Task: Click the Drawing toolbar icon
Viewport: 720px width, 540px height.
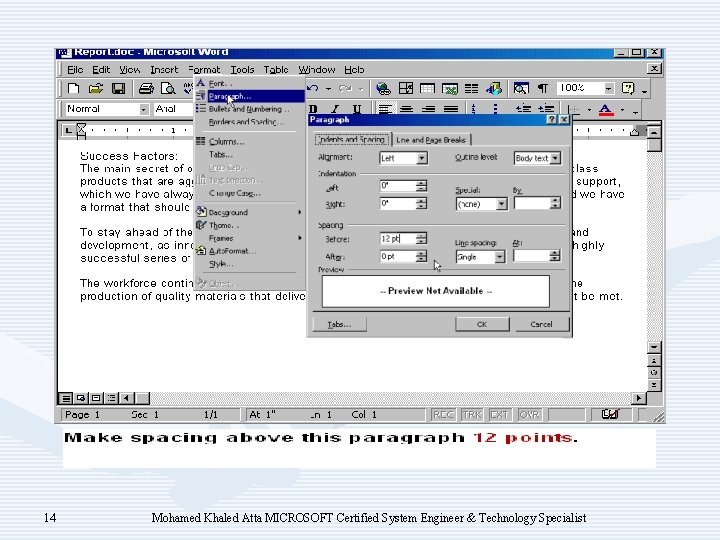Action: coord(494,88)
